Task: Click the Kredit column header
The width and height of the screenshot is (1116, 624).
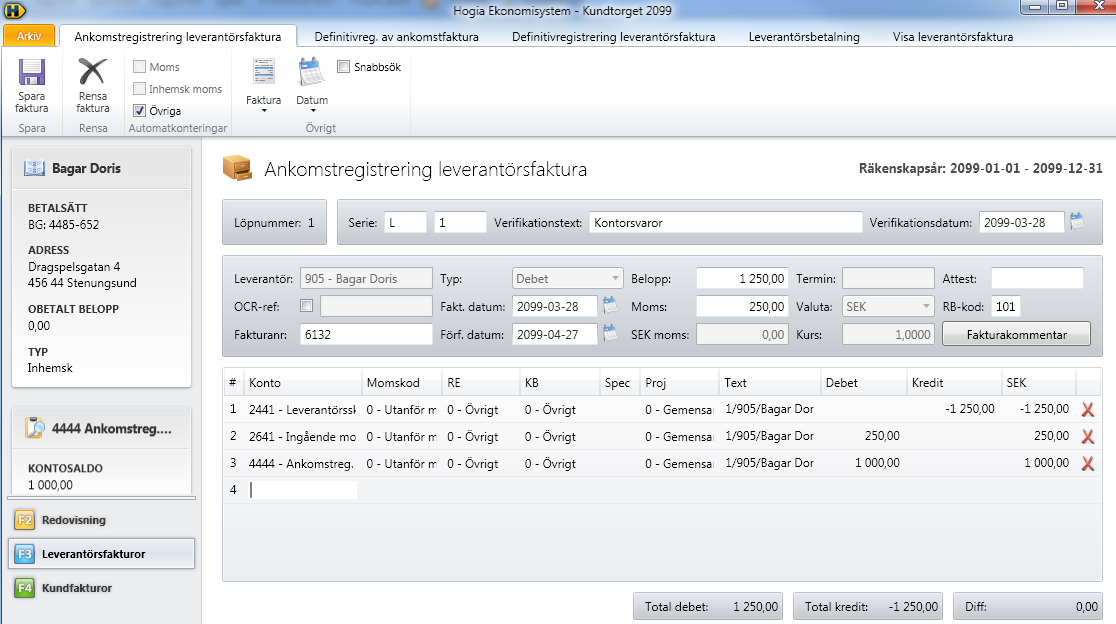Action: (954, 383)
